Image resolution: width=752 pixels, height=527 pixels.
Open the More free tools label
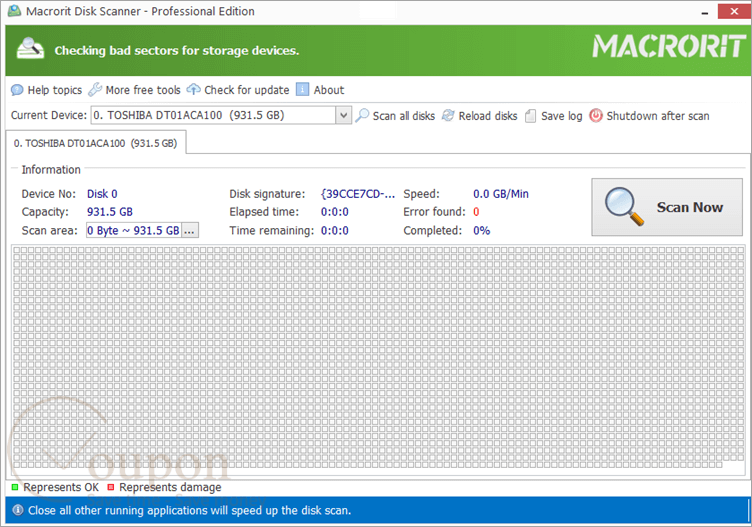coord(143,90)
